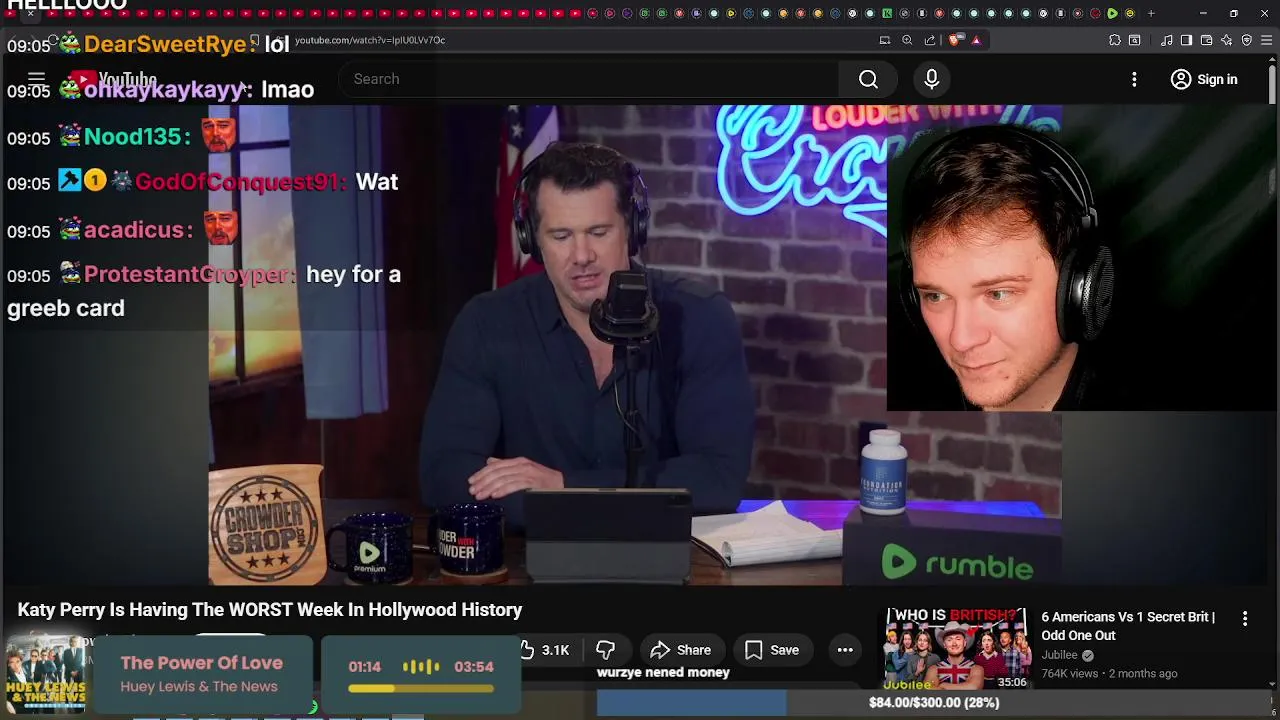Click the rumble logo in the video
Screen dimensions: 1280x720
tap(957, 564)
